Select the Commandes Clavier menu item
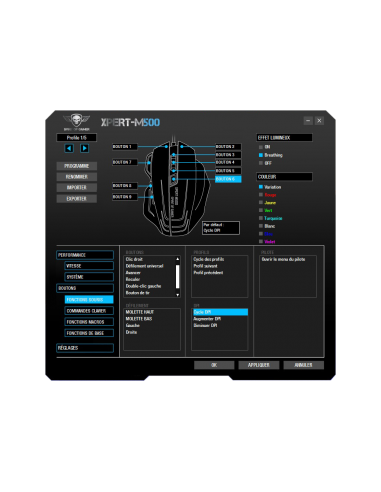 pos(89,311)
